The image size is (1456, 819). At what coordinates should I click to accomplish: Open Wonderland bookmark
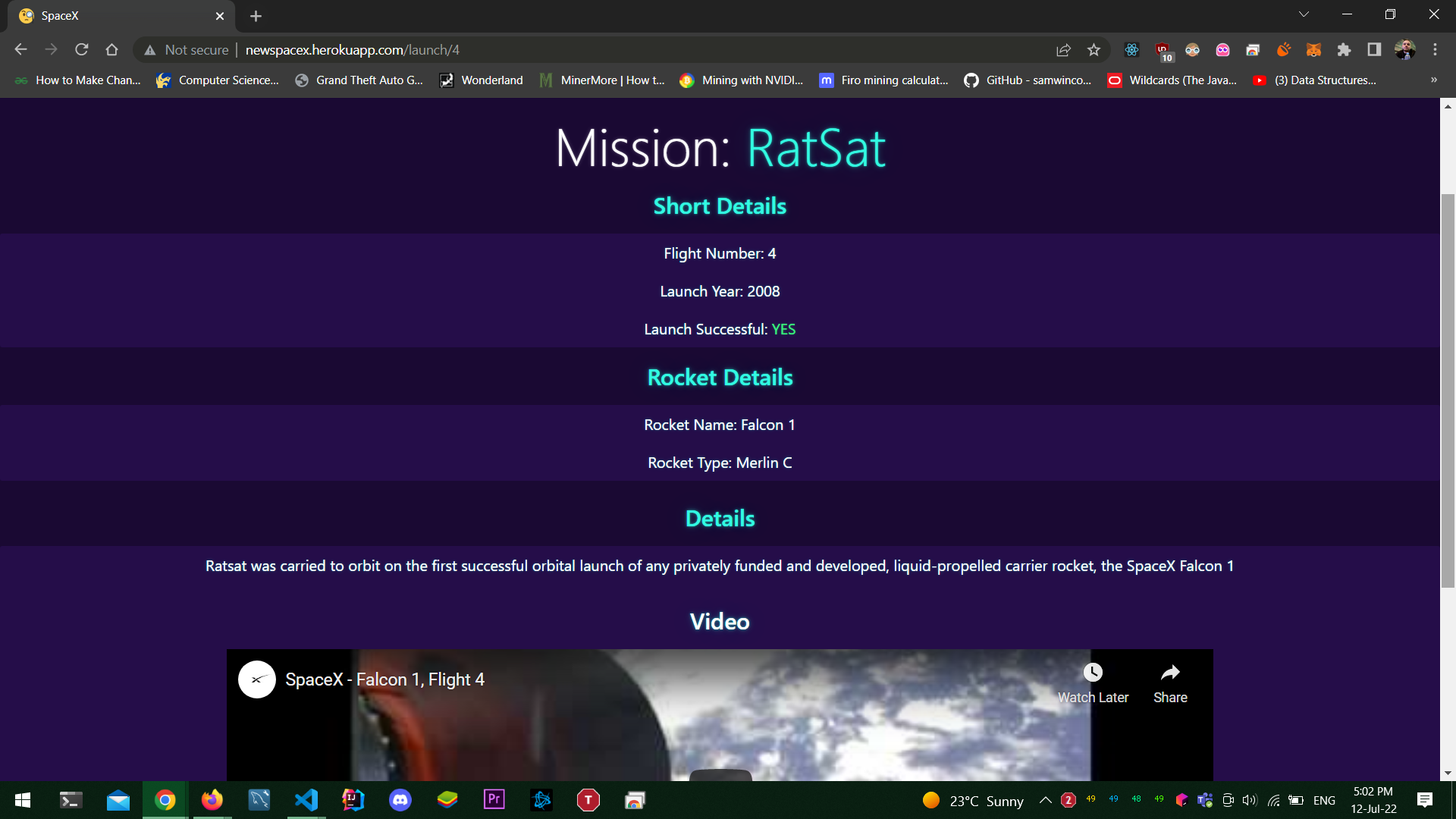click(482, 80)
